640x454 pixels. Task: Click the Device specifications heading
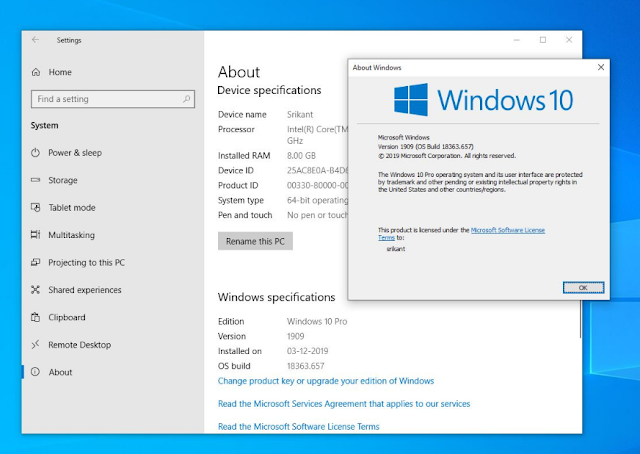(x=269, y=90)
